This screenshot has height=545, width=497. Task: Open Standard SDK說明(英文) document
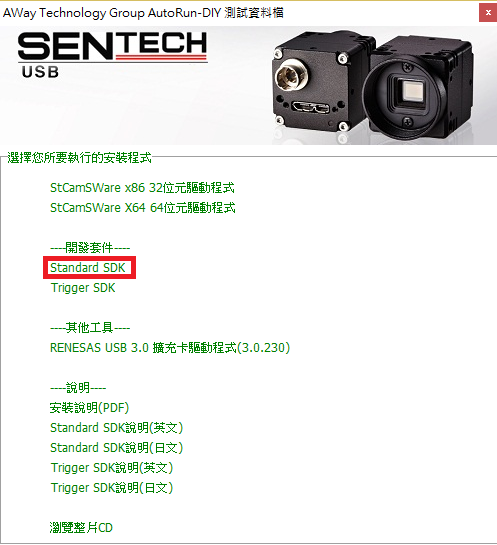coord(116,428)
